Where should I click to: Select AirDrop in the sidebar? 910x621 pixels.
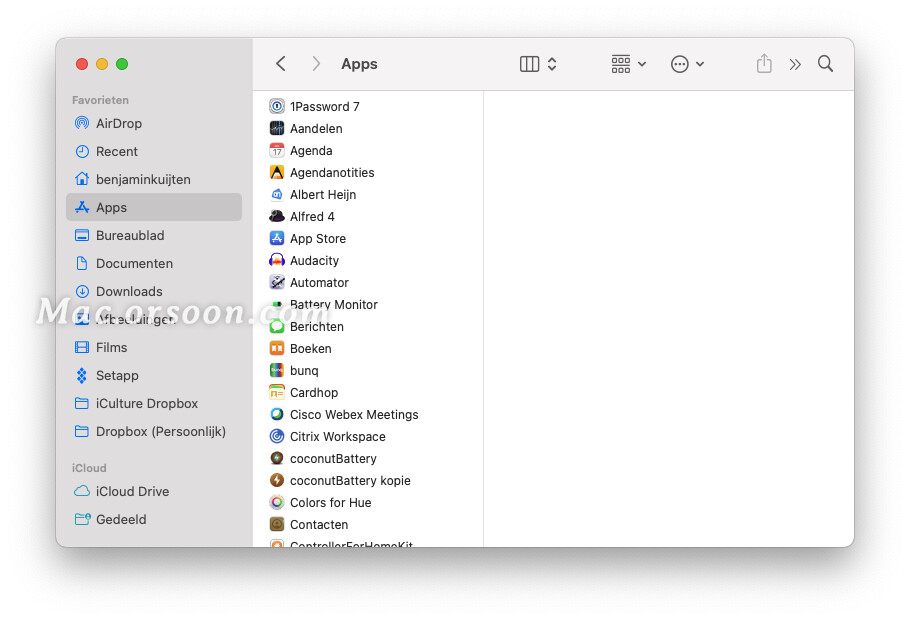[x=154, y=124]
